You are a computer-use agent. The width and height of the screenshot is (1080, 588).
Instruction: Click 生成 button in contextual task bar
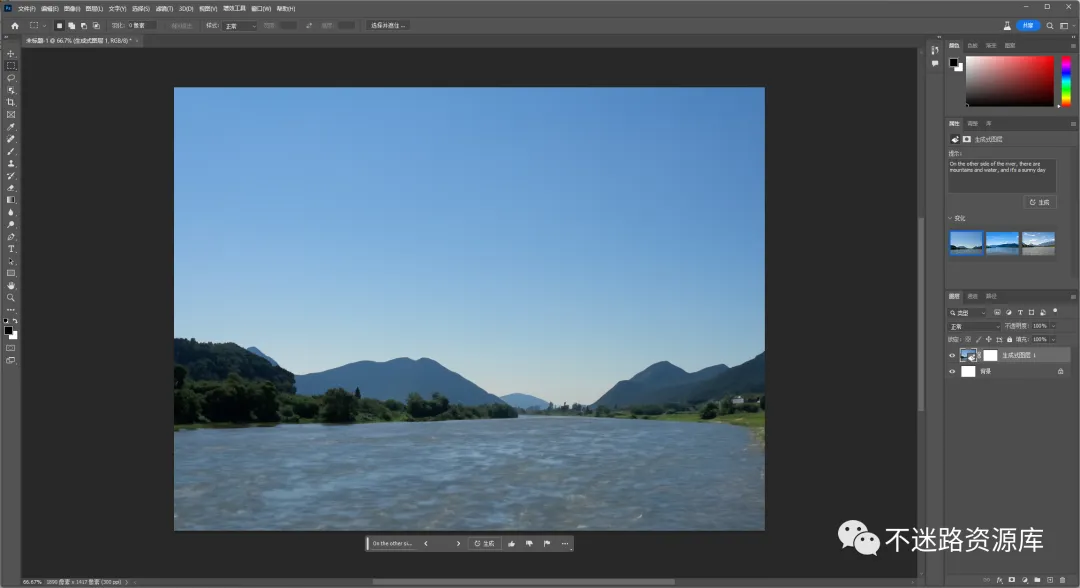[484, 544]
